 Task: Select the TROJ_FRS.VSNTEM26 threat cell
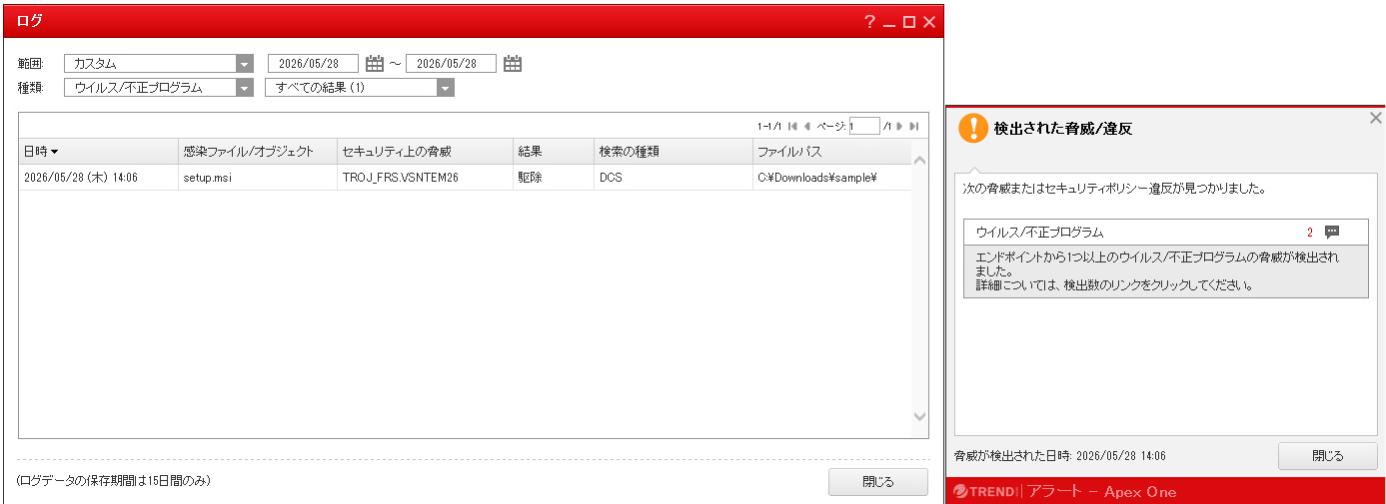click(x=425, y=178)
